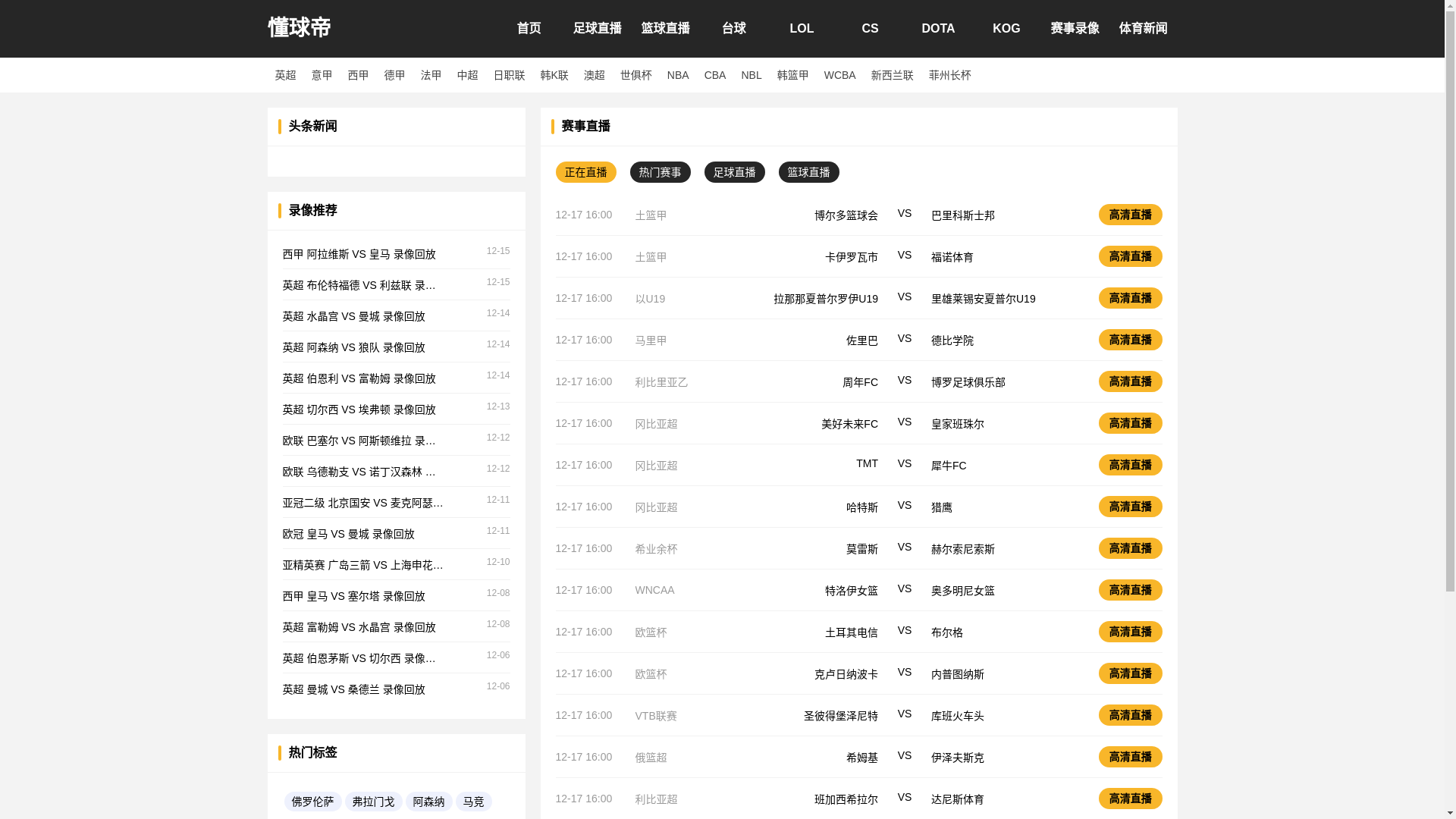Click the 懂球帝 site logo

tap(299, 28)
